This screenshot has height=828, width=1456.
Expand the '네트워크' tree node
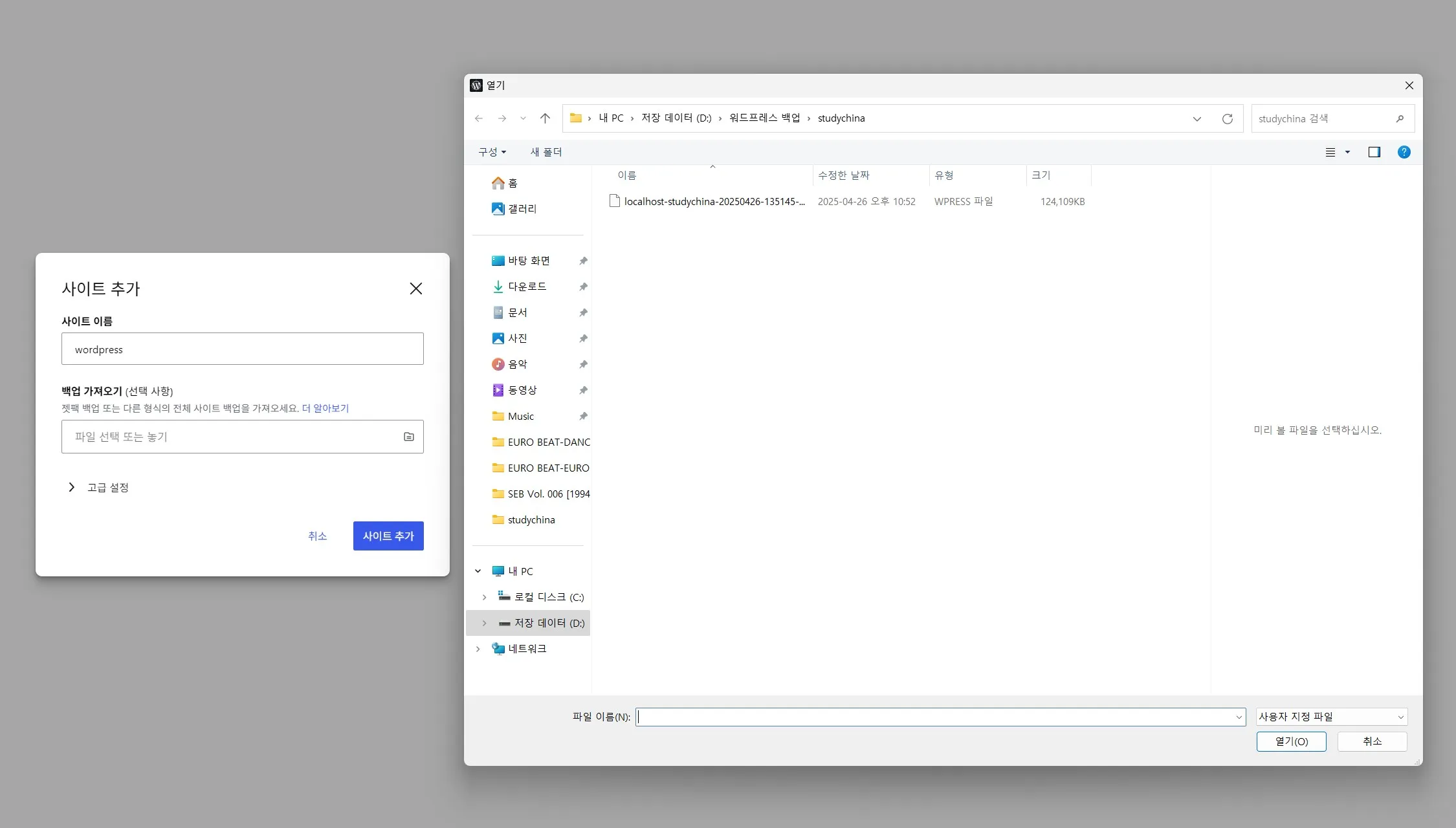[478, 649]
